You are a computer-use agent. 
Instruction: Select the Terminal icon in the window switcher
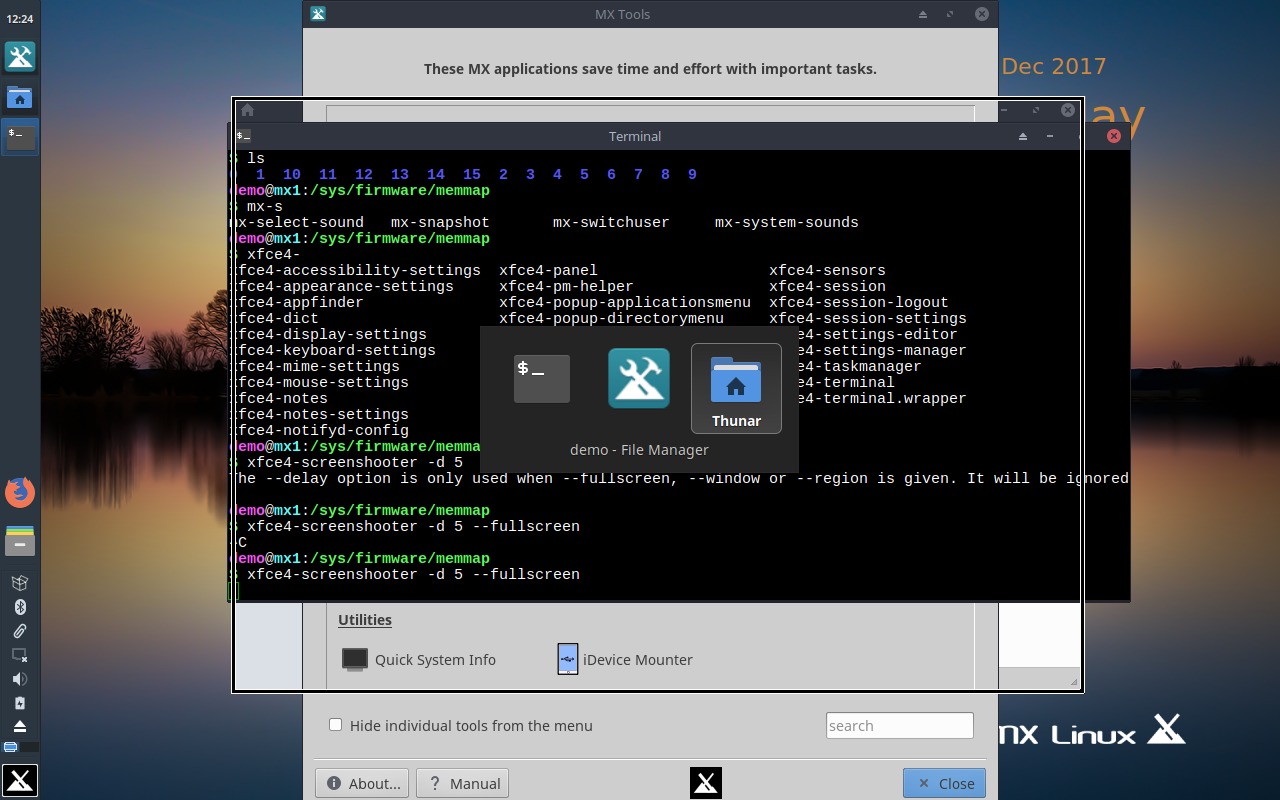541,378
